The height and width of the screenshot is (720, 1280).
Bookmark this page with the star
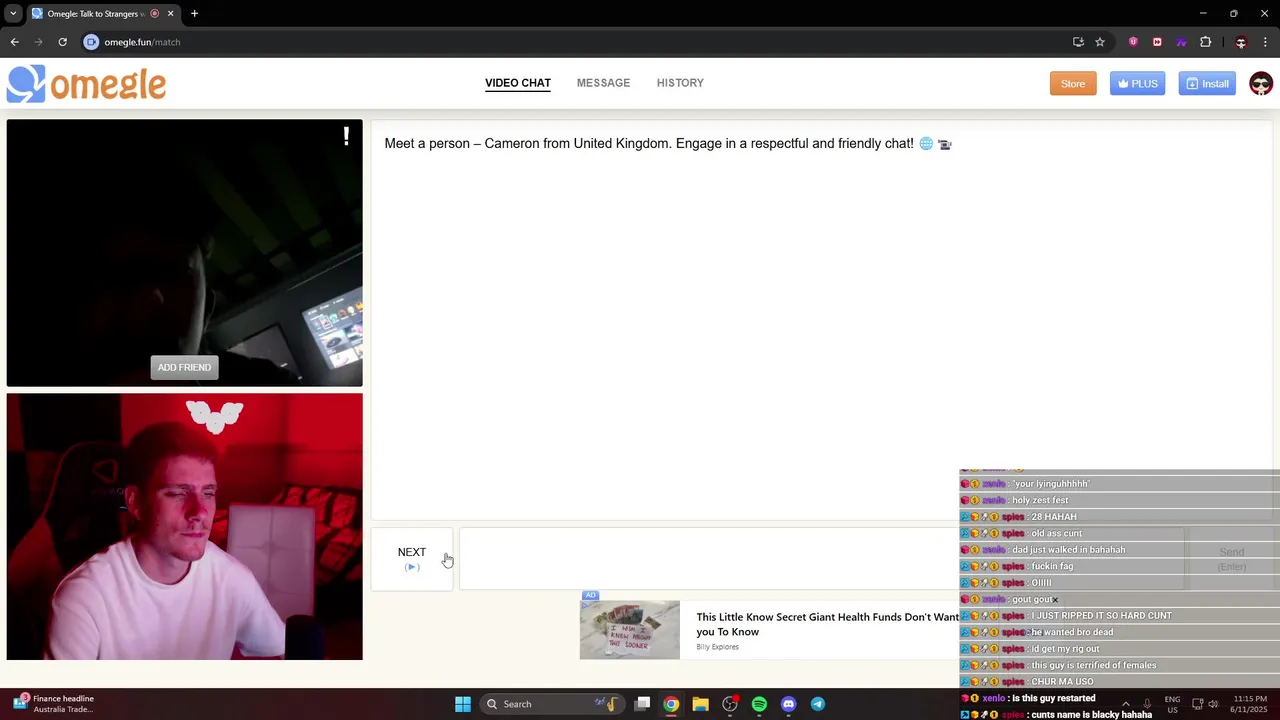click(x=1100, y=42)
